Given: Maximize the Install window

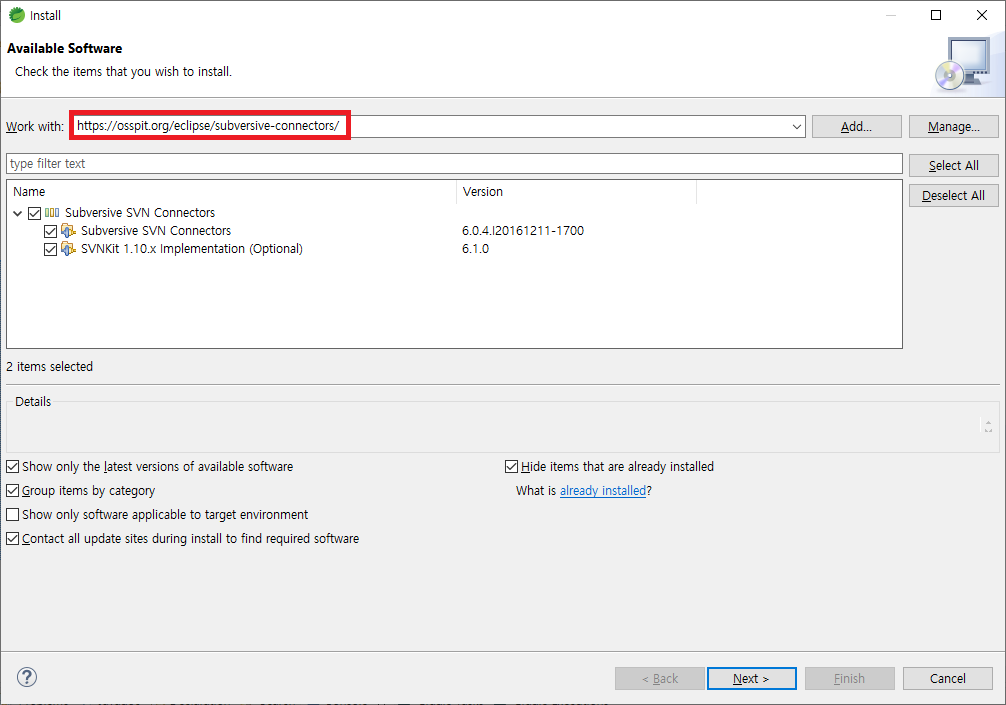Looking at the screenshot, I should (x=936, y=15).
